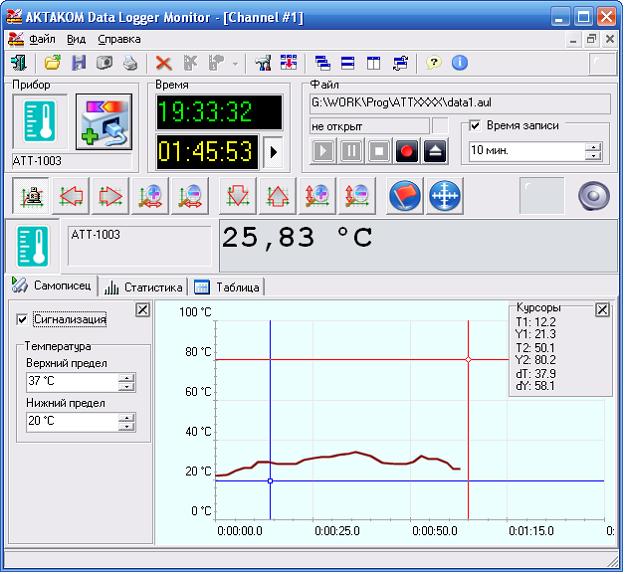Open the Файл menu
The width and height of the screenshot is (625, 574).
click(x=41, y=39)
